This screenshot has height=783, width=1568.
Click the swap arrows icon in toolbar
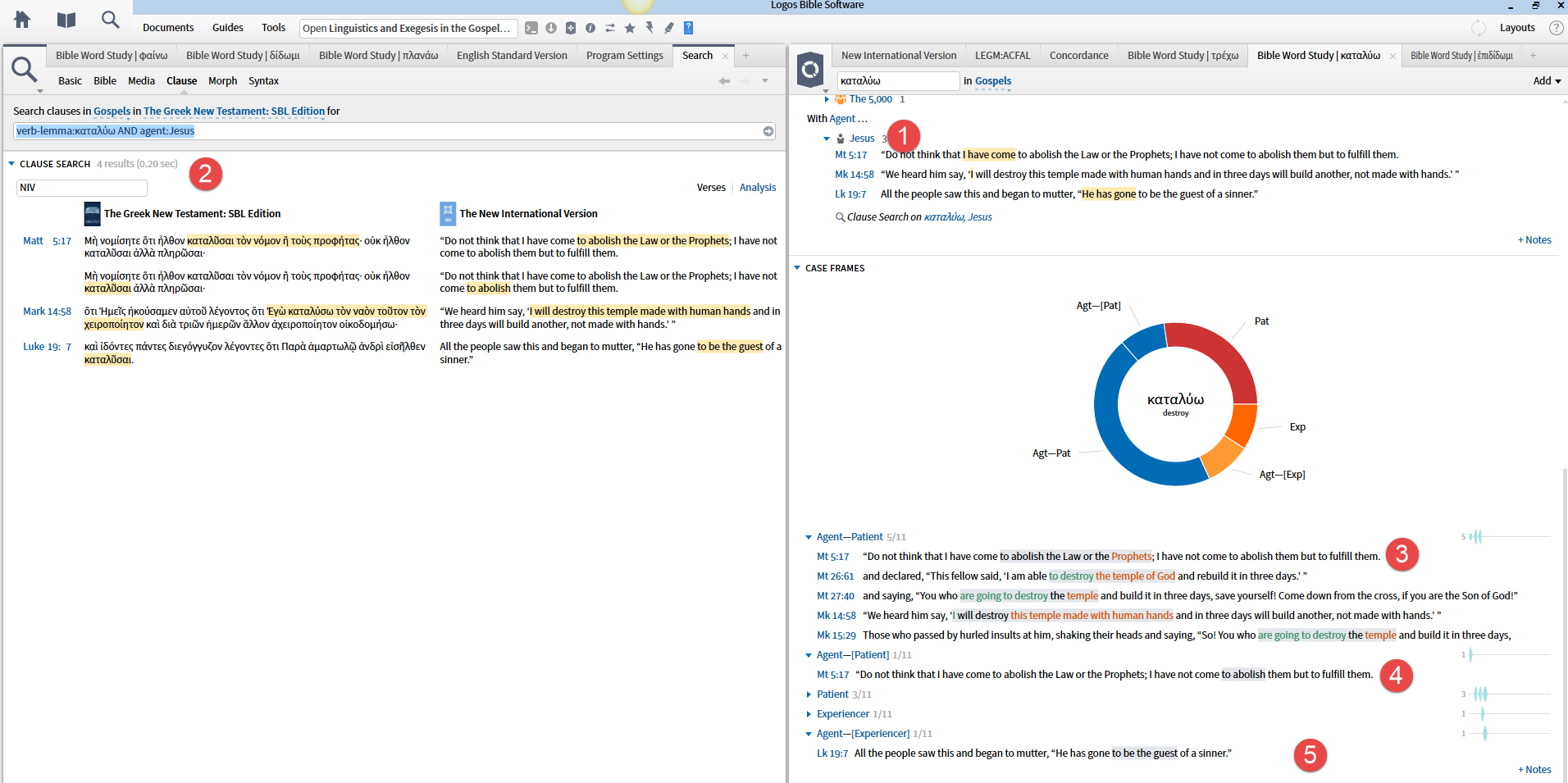[x=610, y=28]
